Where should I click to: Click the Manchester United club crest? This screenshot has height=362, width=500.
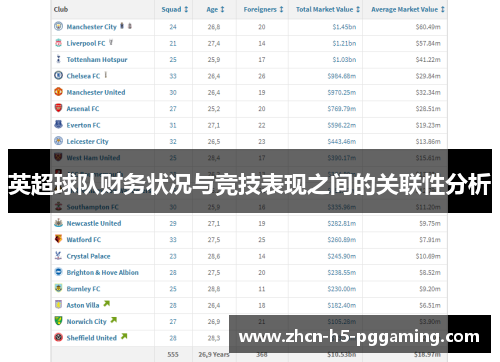click(58, 92)
